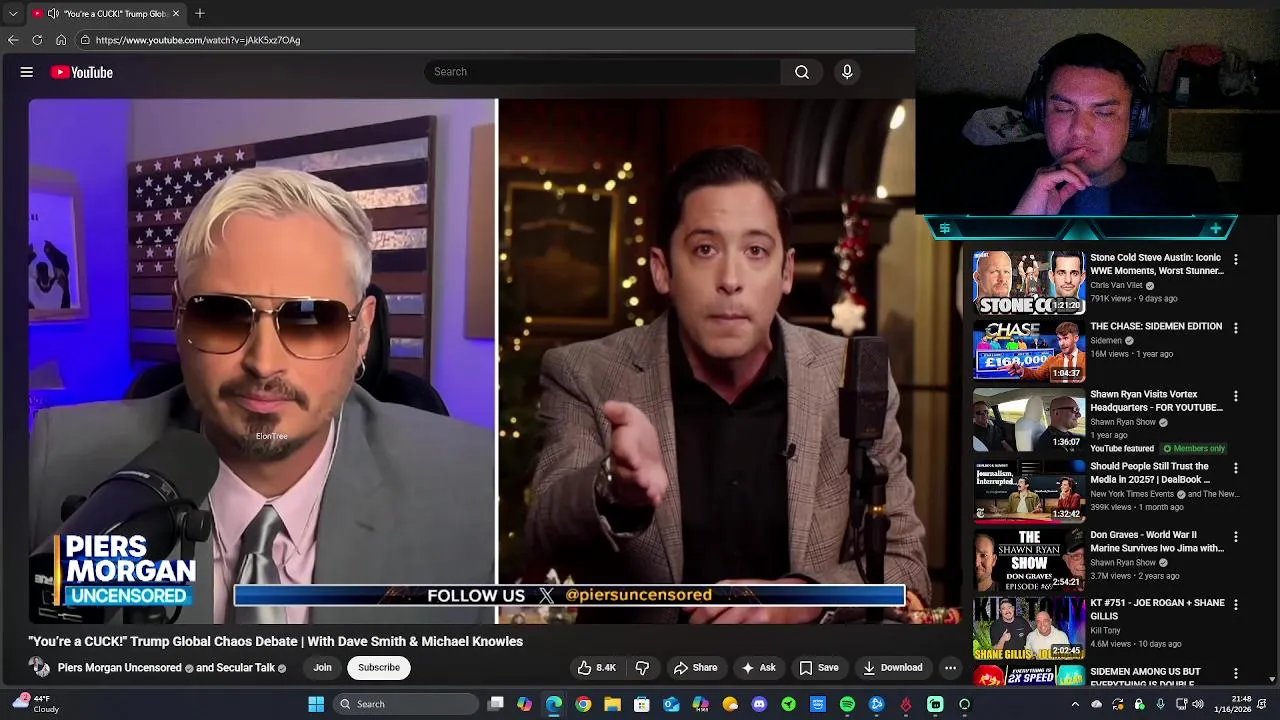This screenshot has height=720, width=1280.
Task: Click the browser address bar URL
Action: click(x=198, y=40)
